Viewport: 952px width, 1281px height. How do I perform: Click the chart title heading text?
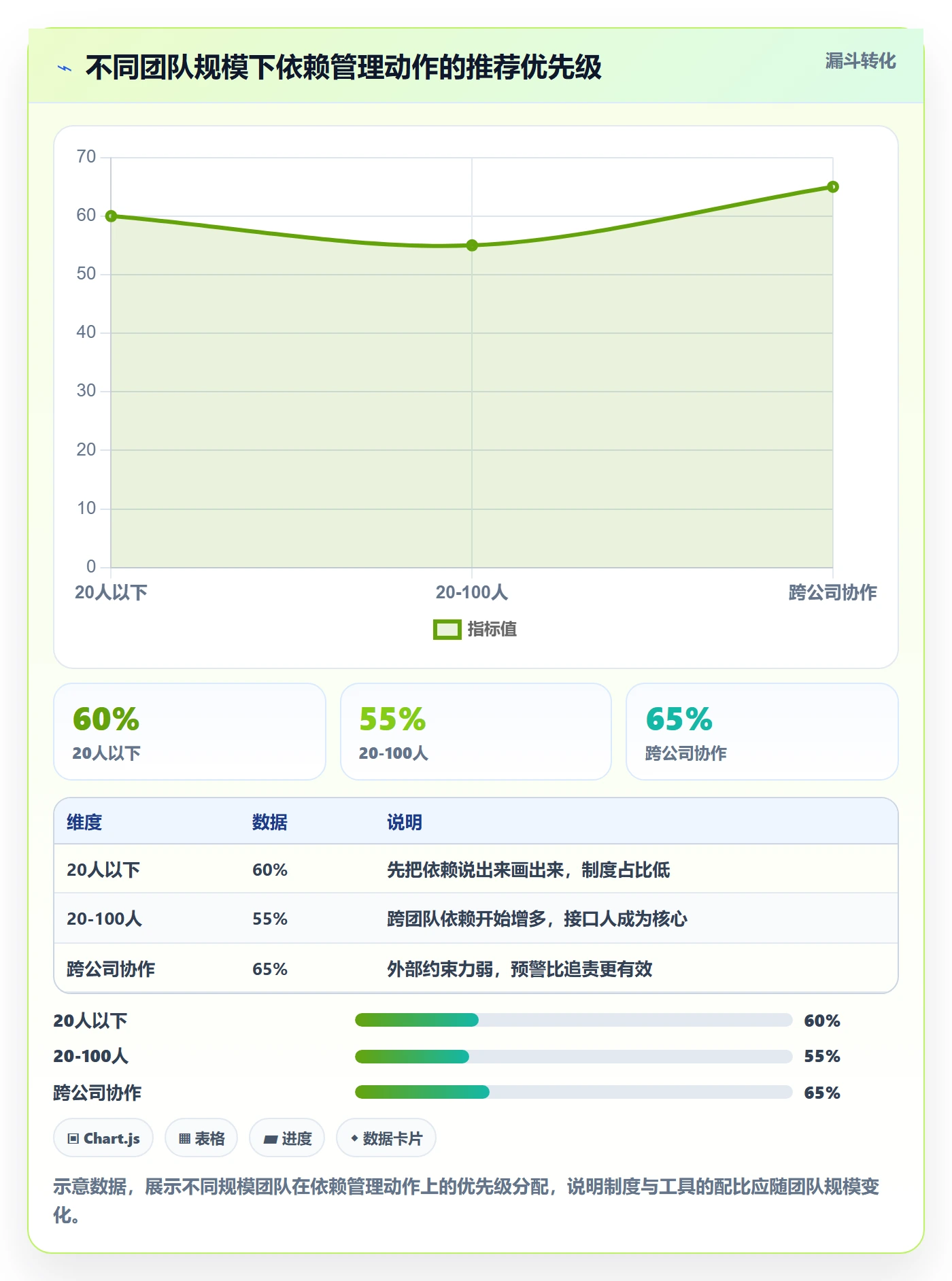[343, 67]
